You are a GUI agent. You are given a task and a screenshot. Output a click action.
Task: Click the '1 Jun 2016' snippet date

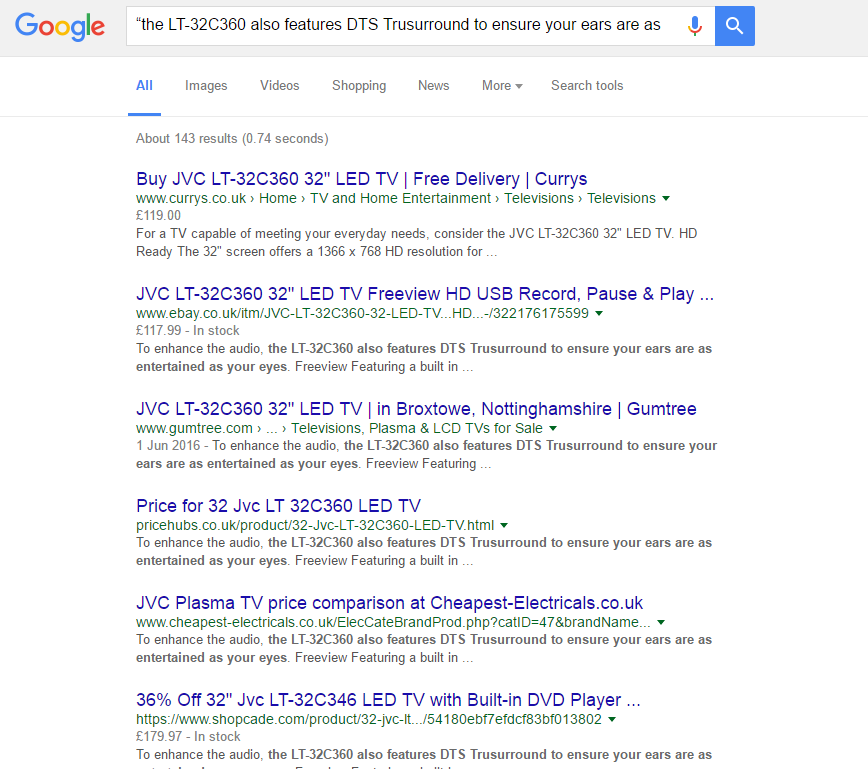168,446
